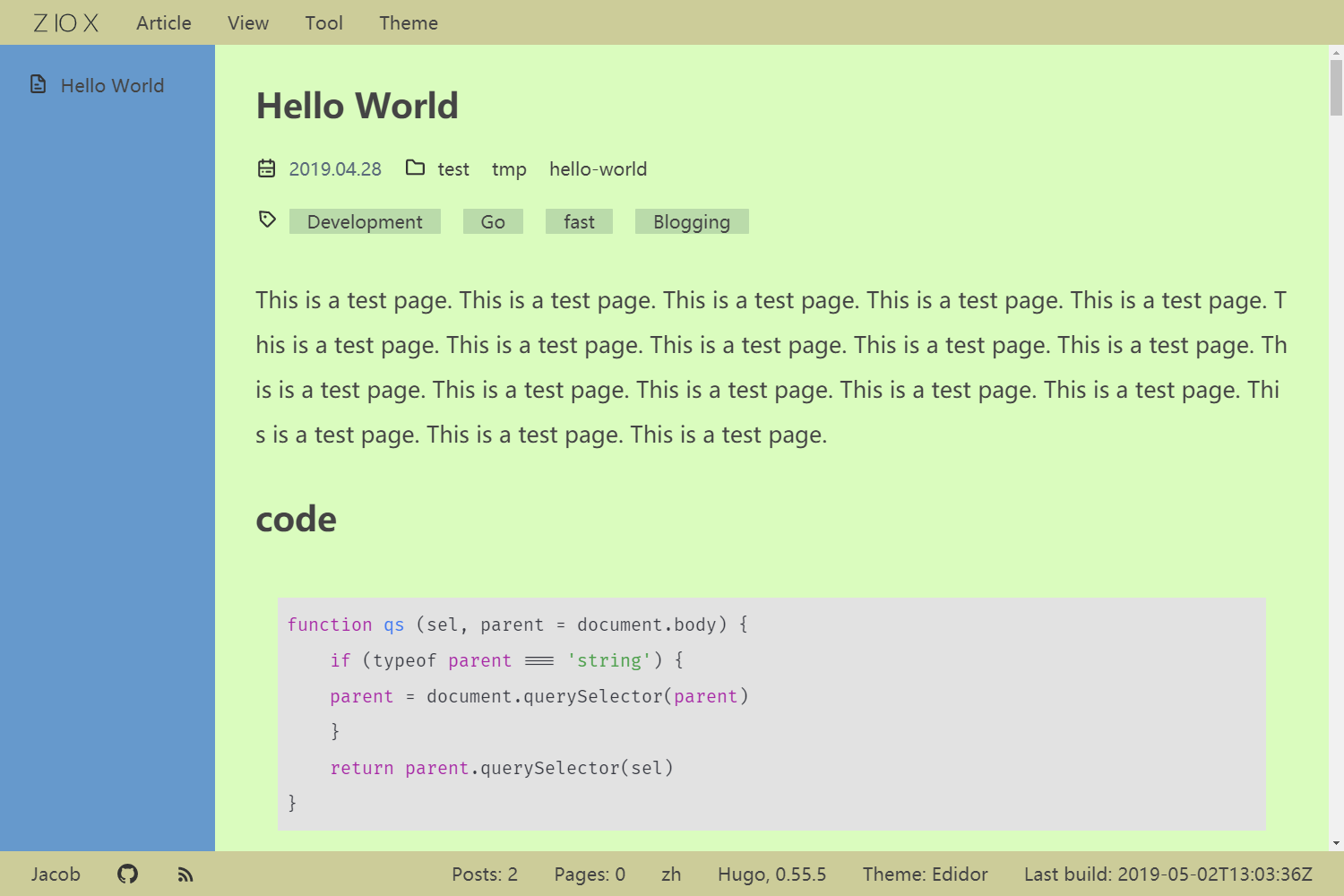Image resolution: width=1344 pixels, height=896 pixels.
Task: Click Jacob author name in footer
Action: coord(56,874)
